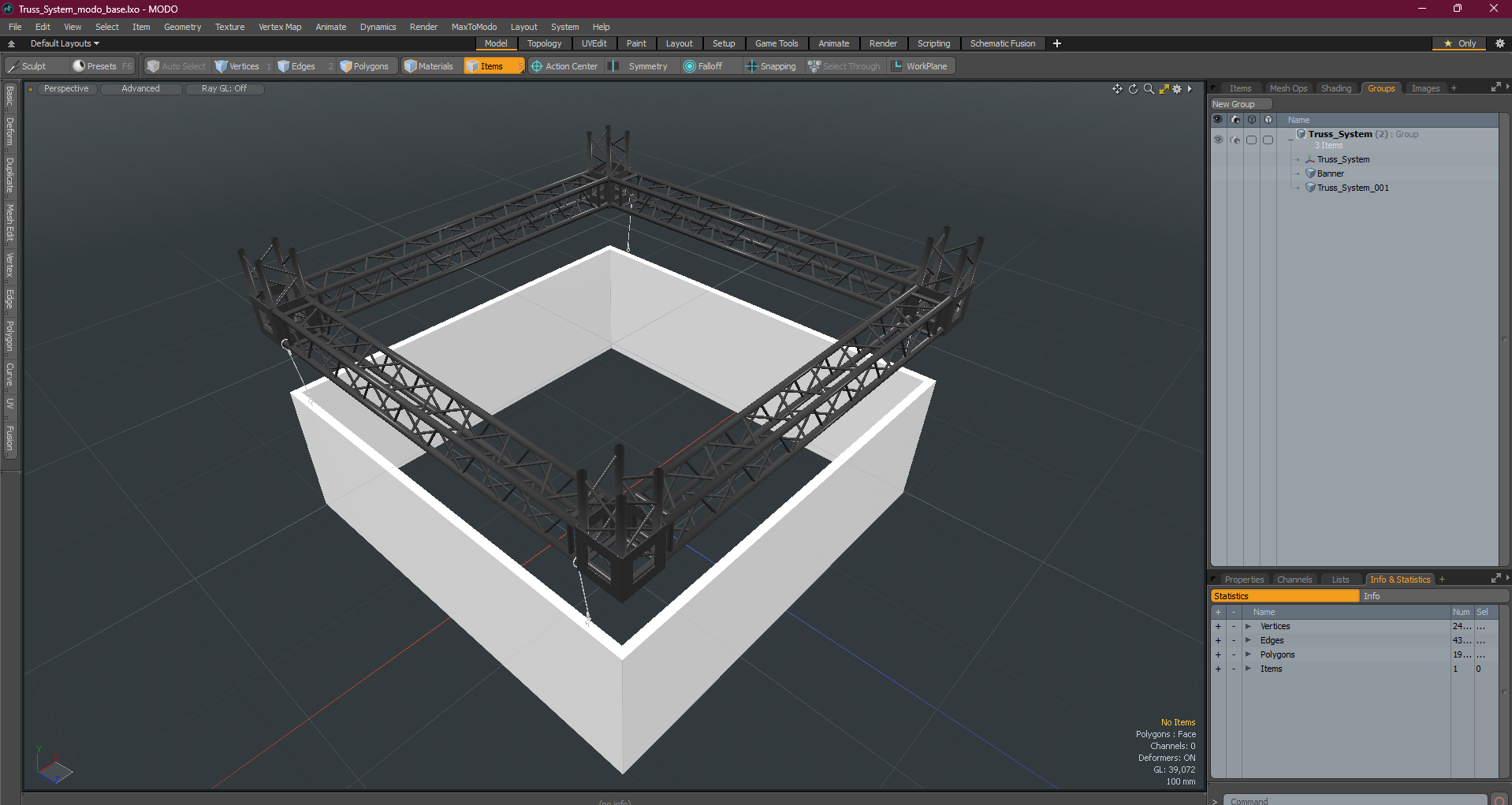Add a new layout tab with plus
The width and height of the screenshot is (1512, 805).
pyautogui.click(x=1057, y=43)
